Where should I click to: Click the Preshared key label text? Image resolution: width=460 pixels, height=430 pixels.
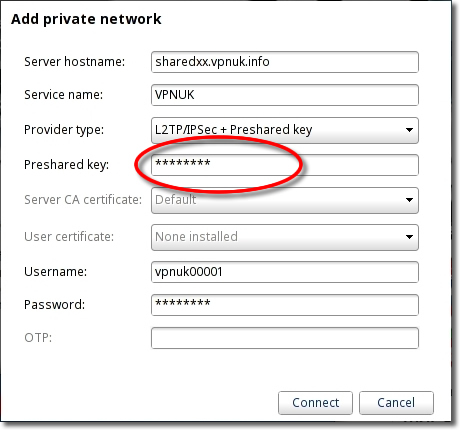[x=66, y=165]
